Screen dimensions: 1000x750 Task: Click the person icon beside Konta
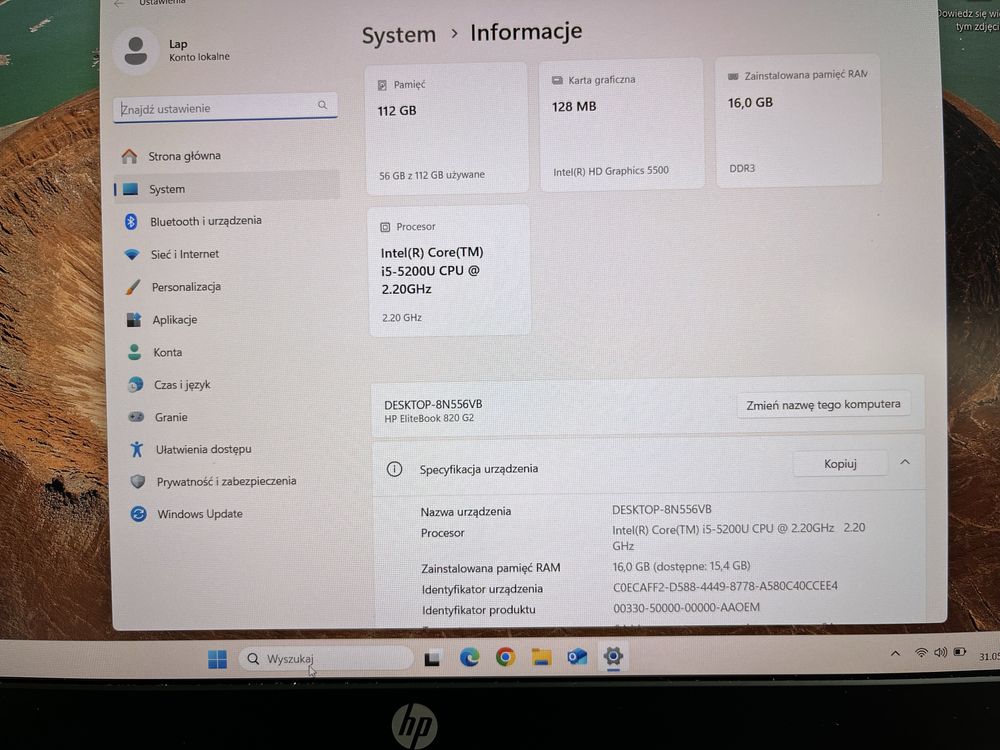click(x=135, y=352)
